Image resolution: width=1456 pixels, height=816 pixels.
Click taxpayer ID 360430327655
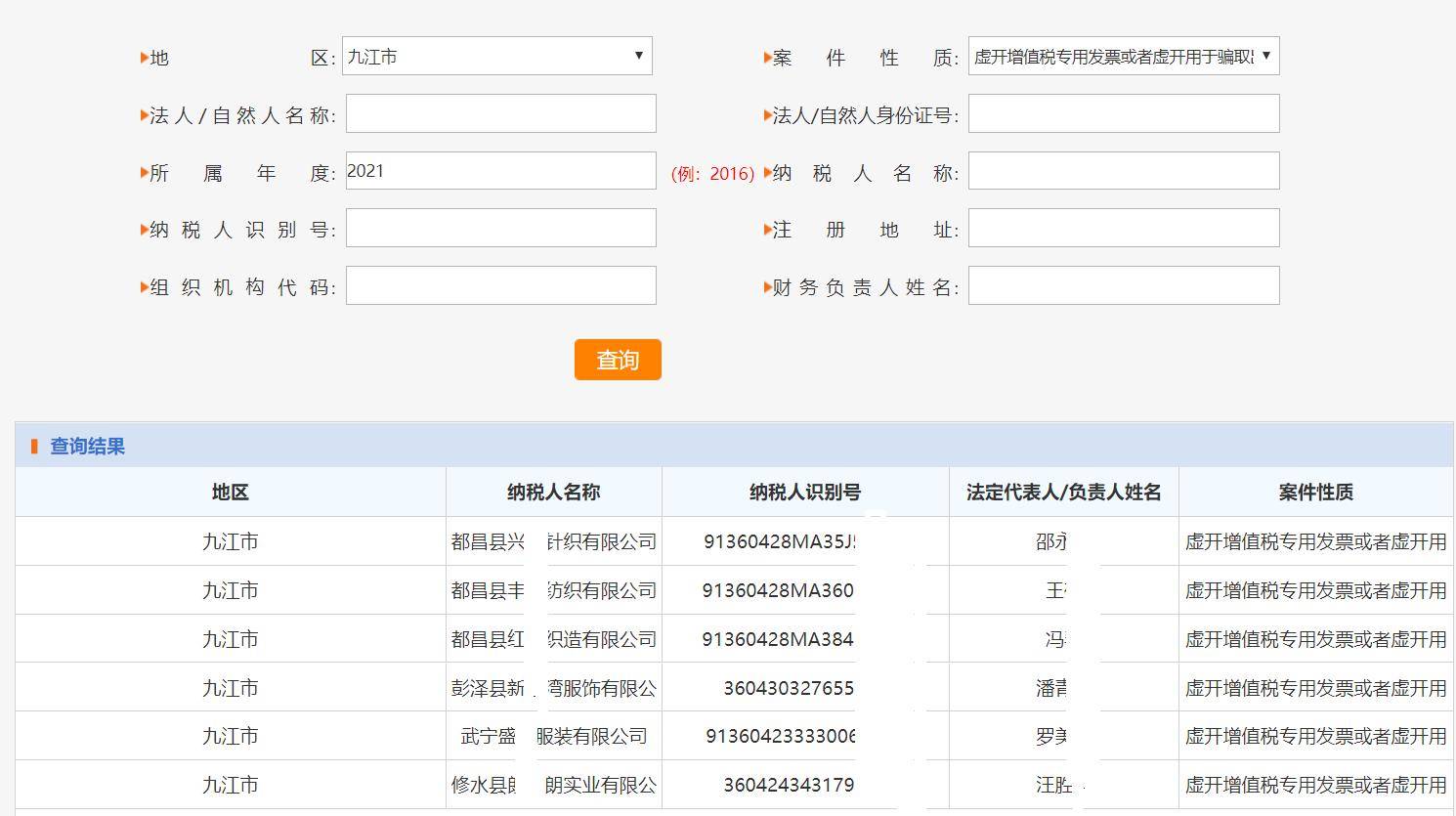tap(789, 688)
